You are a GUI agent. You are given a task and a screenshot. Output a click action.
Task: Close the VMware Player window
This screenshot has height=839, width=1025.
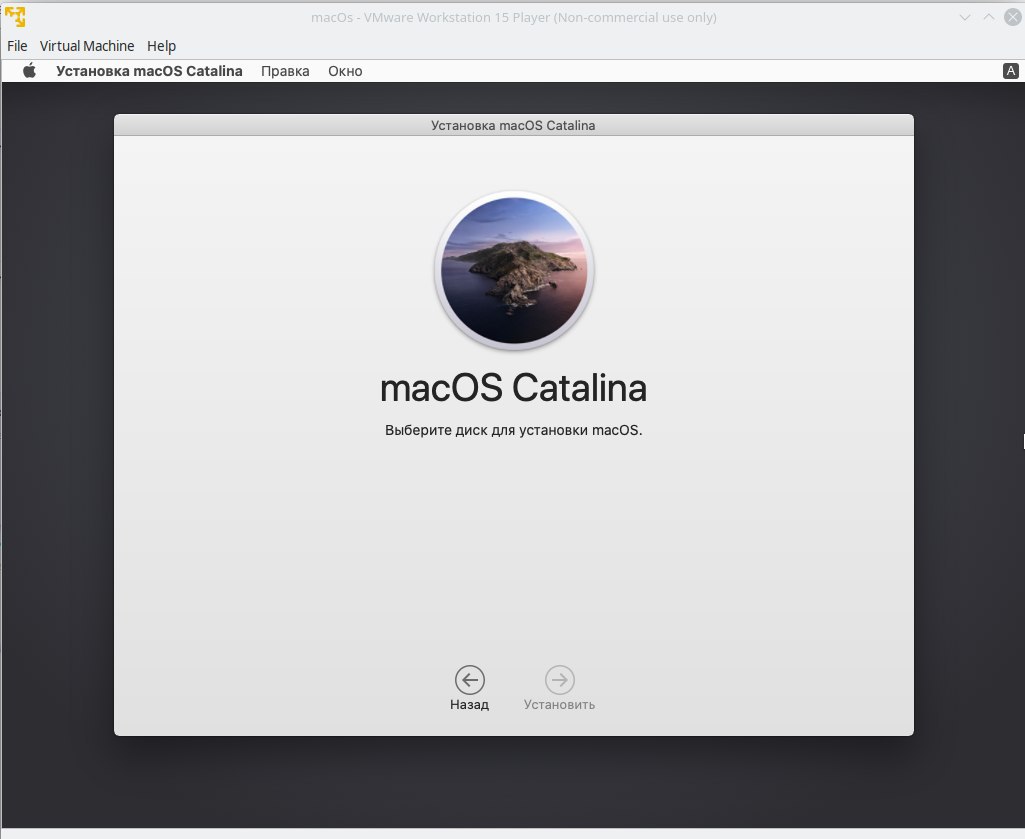(1013, 17)
